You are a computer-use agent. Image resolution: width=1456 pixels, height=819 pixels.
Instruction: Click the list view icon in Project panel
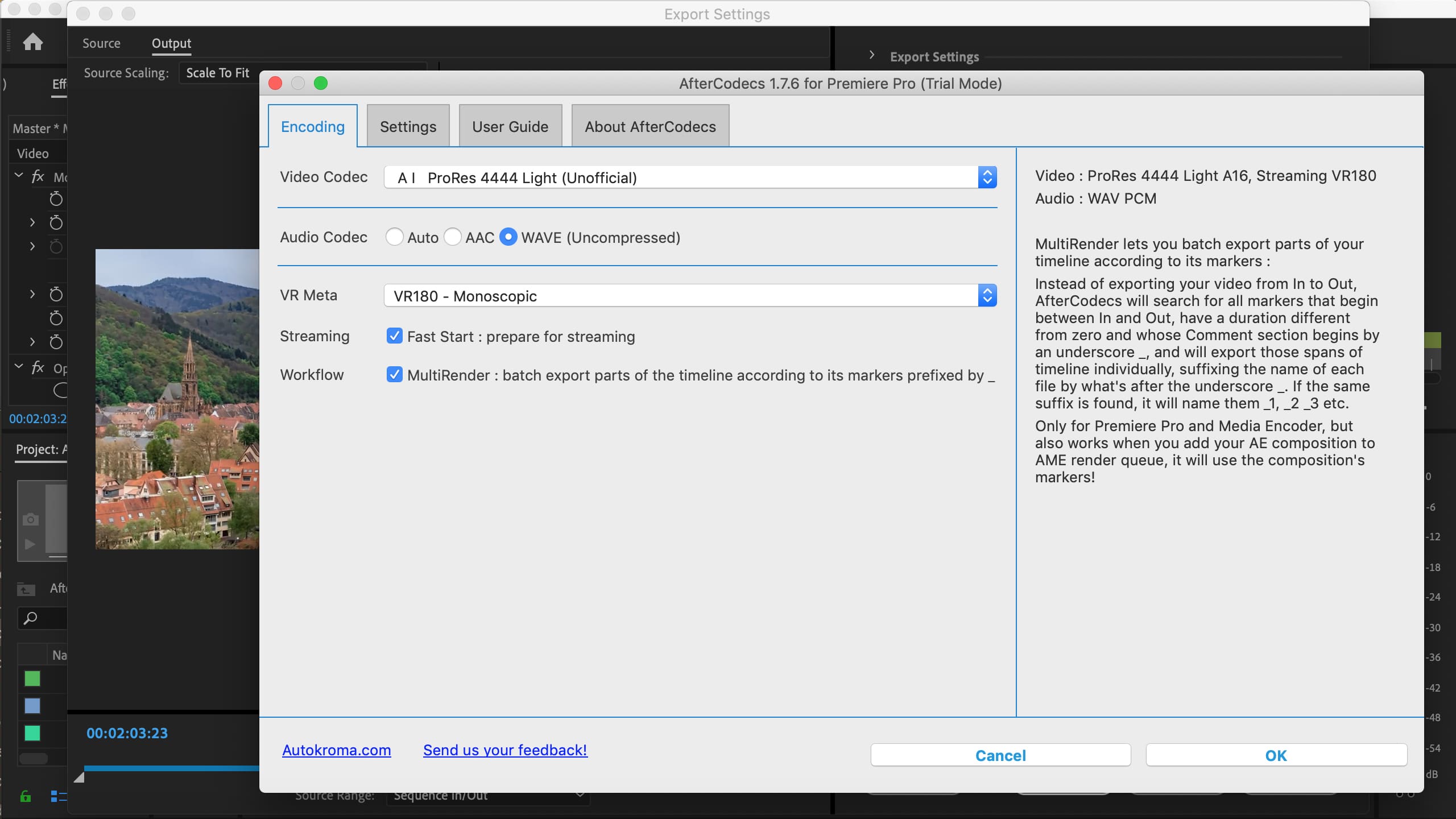pyautogui.click(x=58, y=796)
